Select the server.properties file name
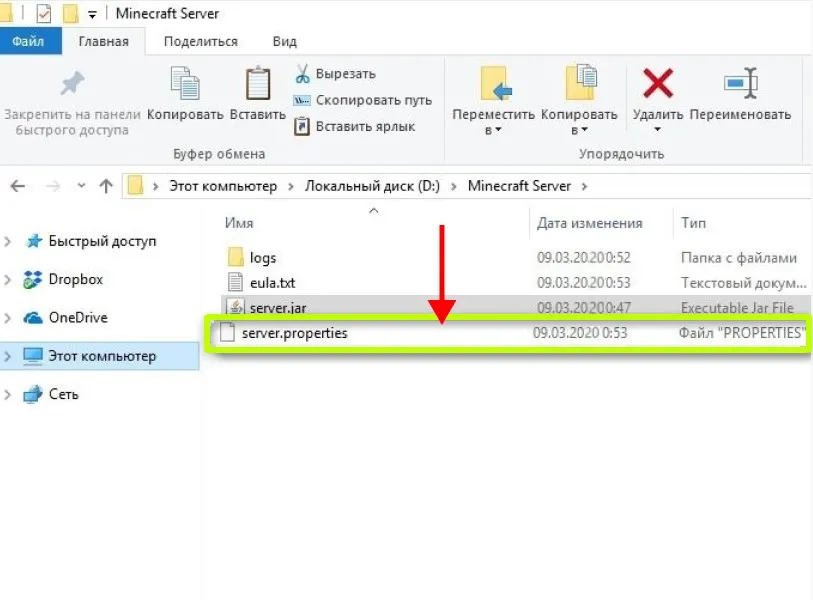 coord(295,333)
